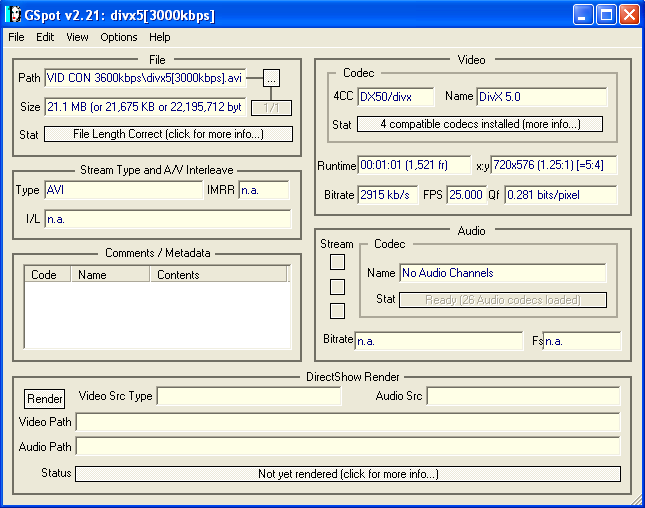Open the Help menu

click(x=160, y=37)
